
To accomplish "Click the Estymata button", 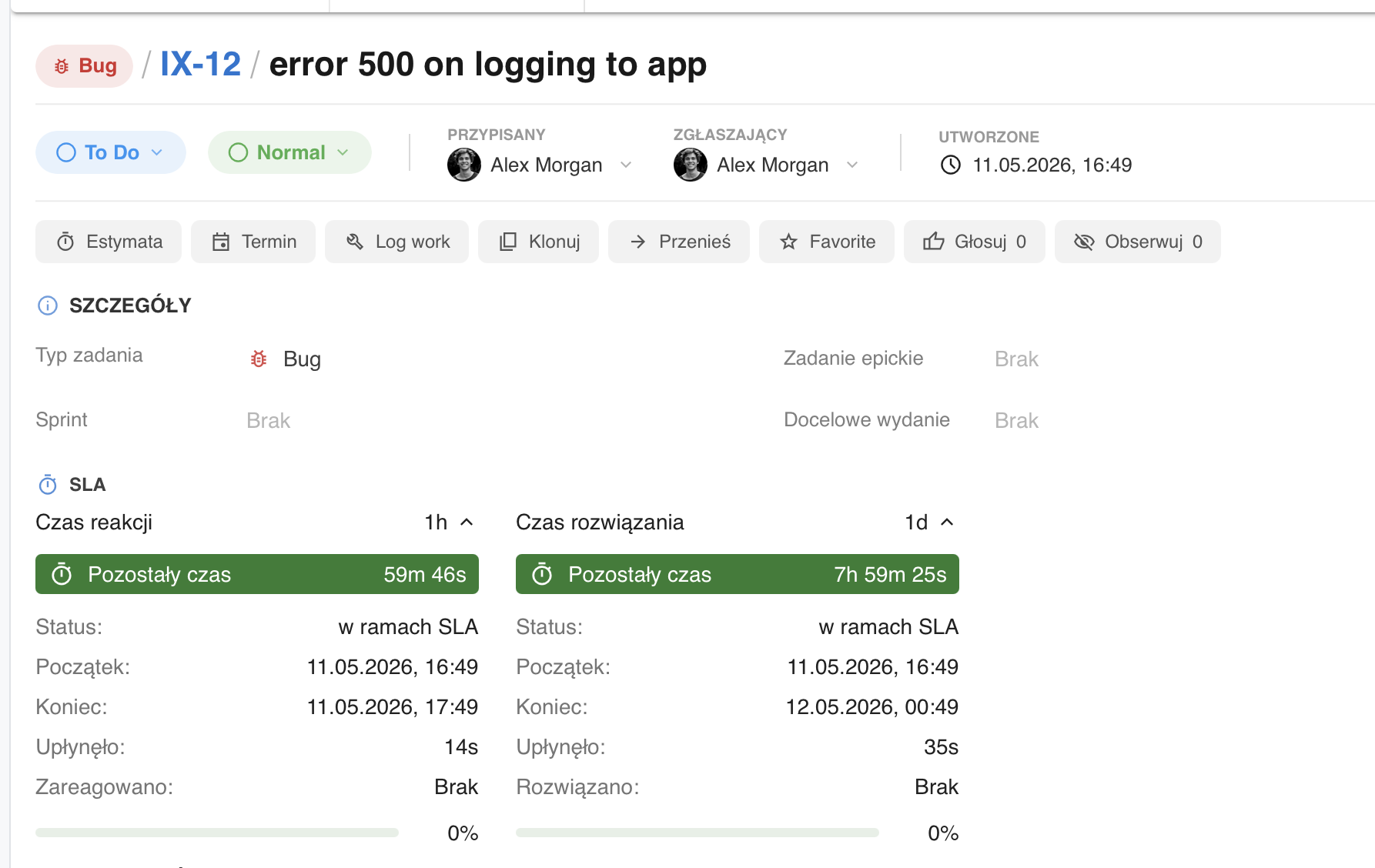I will [109, 242].
